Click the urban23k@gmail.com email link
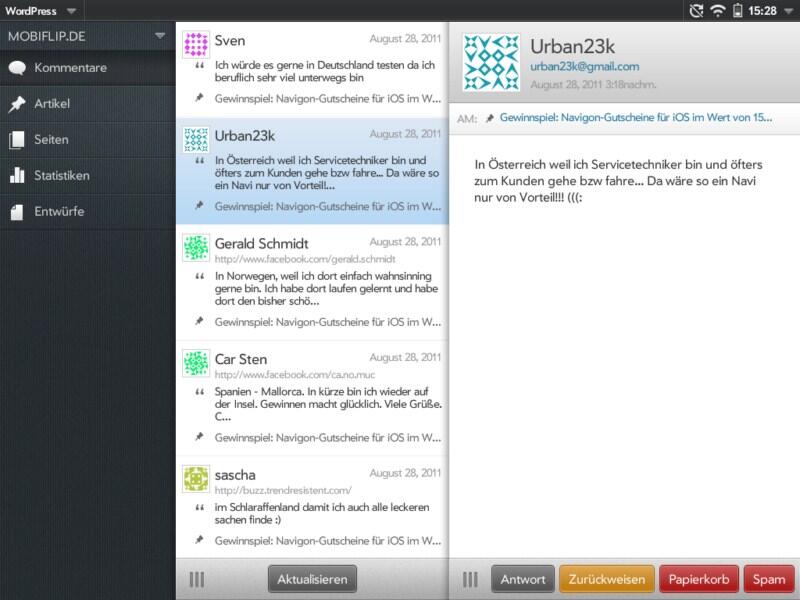Screen dimensions: 800x600 tap(585, 66)
